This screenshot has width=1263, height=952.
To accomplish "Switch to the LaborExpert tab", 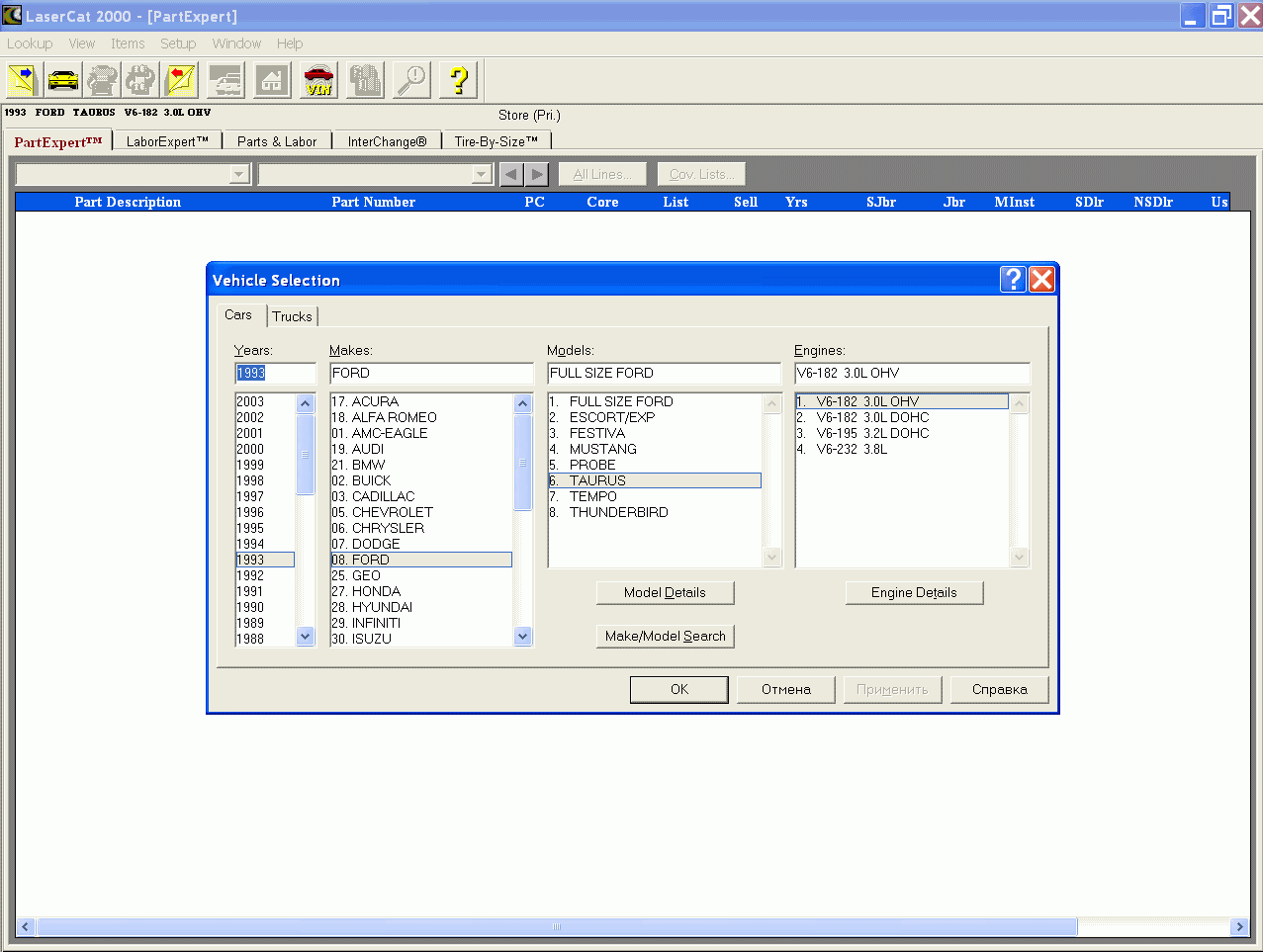I will [167, 141].
